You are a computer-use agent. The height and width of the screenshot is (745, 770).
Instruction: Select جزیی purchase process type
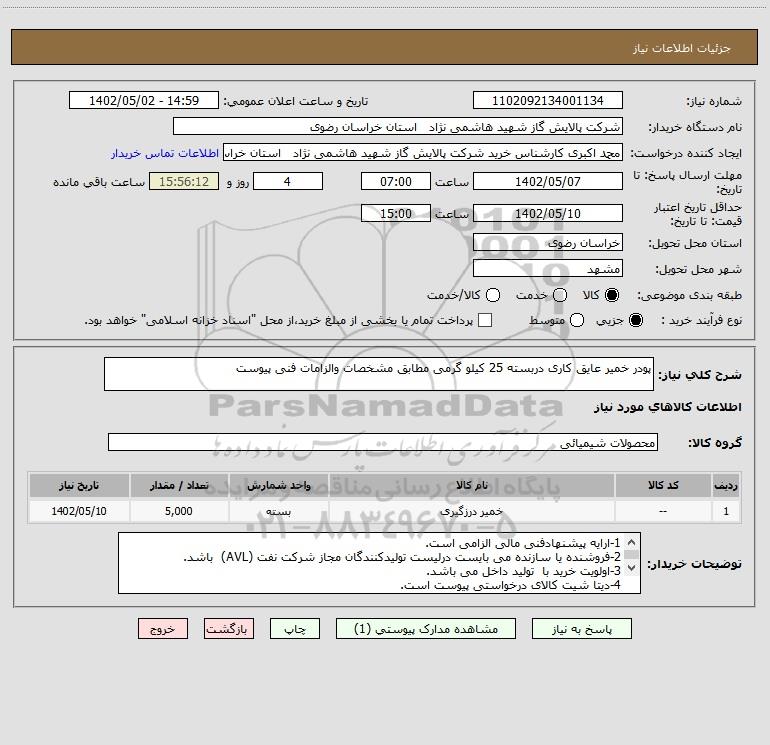point(637,321)
